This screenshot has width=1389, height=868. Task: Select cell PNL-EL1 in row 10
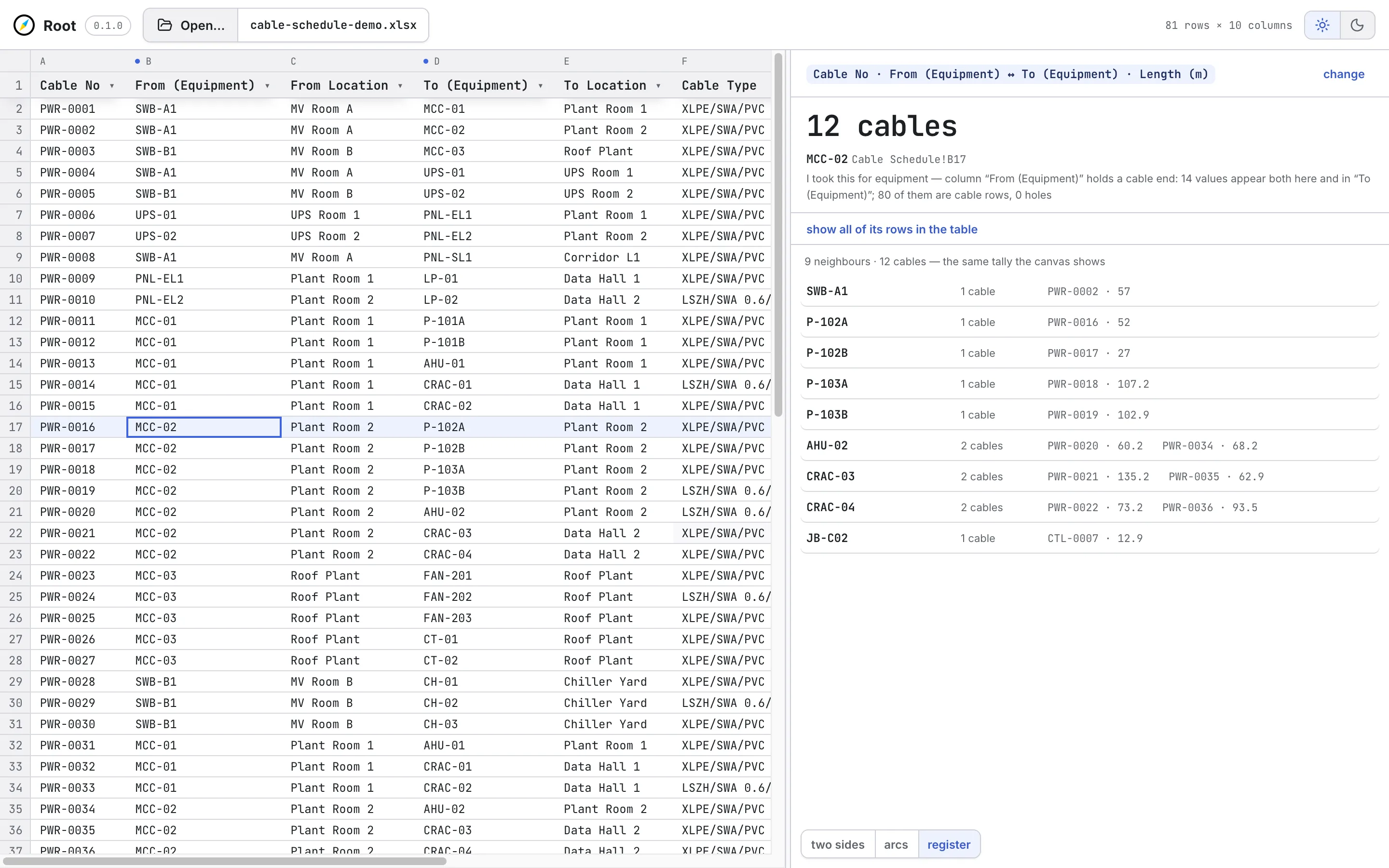click(204, 278)
